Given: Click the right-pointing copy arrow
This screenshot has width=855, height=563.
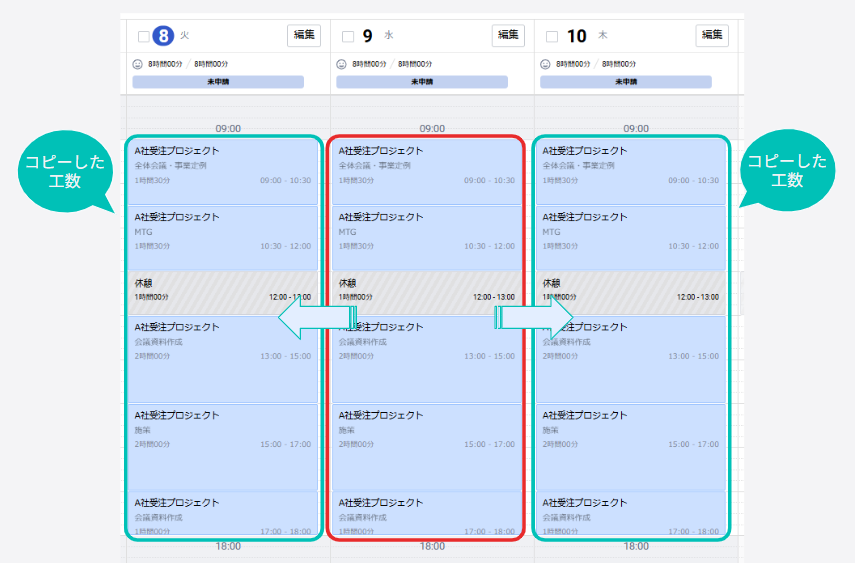Looking at the screenshot, I should pyautogui.click(x=533, y=317).
